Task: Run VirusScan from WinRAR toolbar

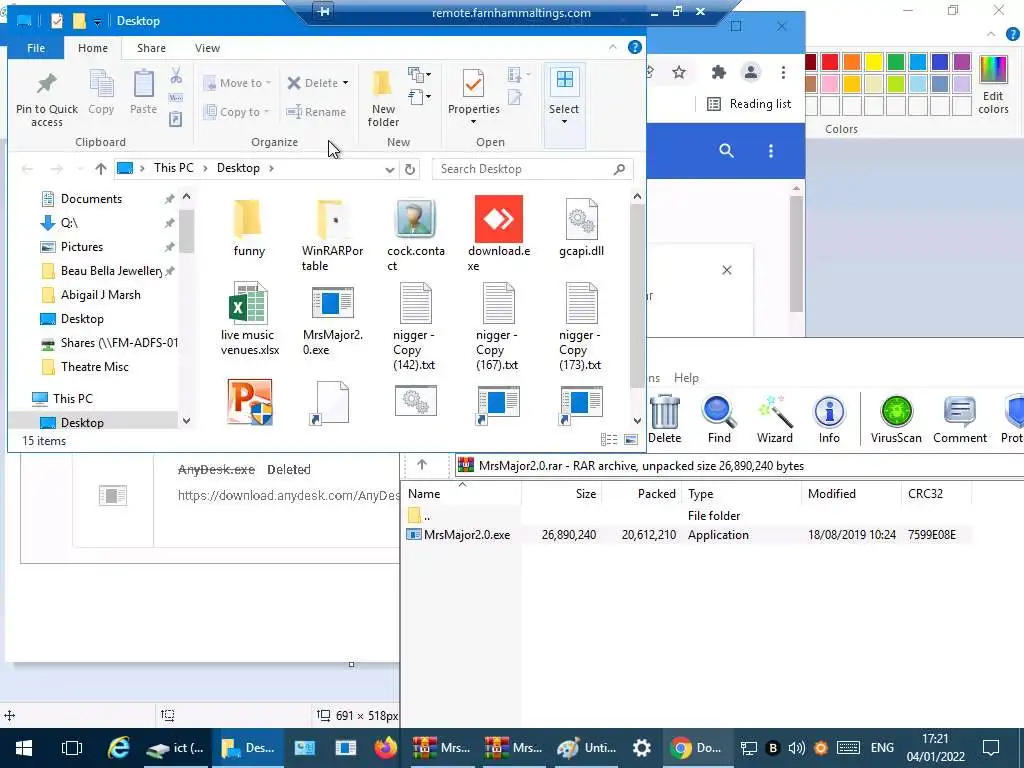Action: click(896, 419)
